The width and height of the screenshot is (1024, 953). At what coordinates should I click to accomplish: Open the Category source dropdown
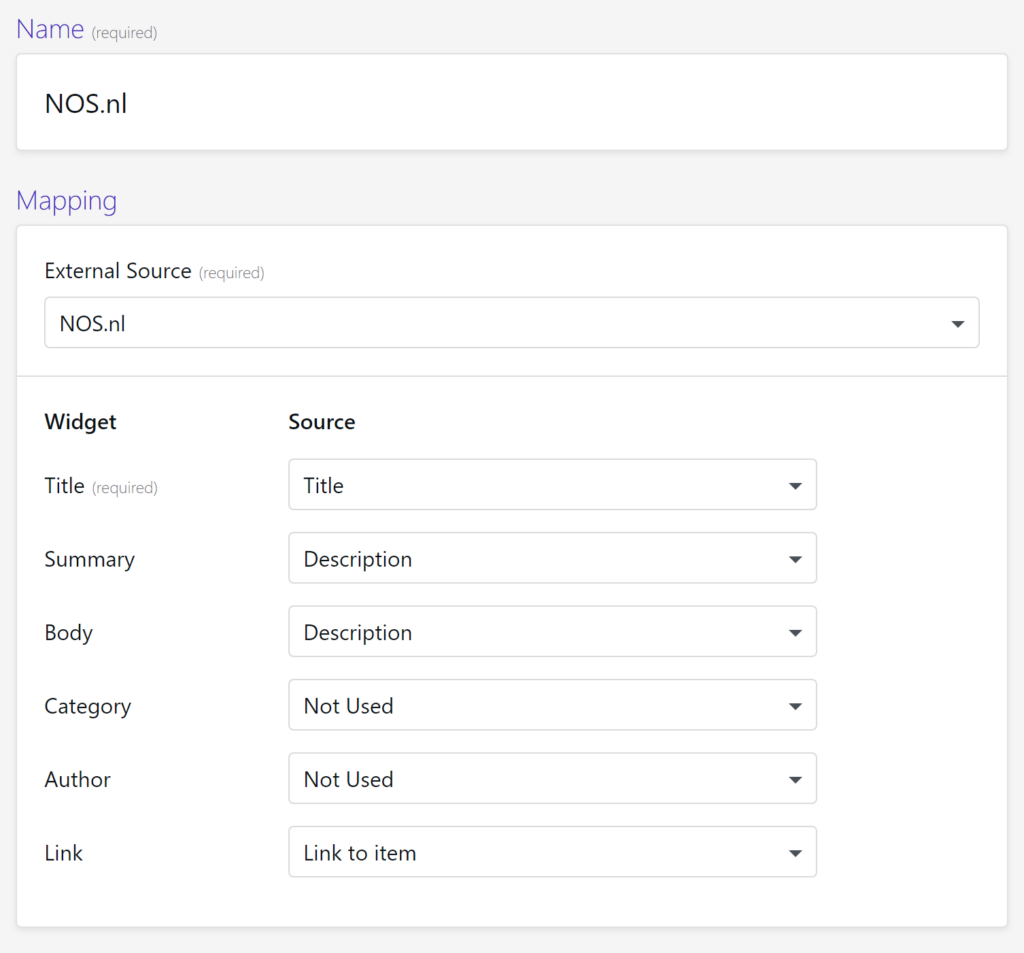pyautogui.click(x=552, y=705)
